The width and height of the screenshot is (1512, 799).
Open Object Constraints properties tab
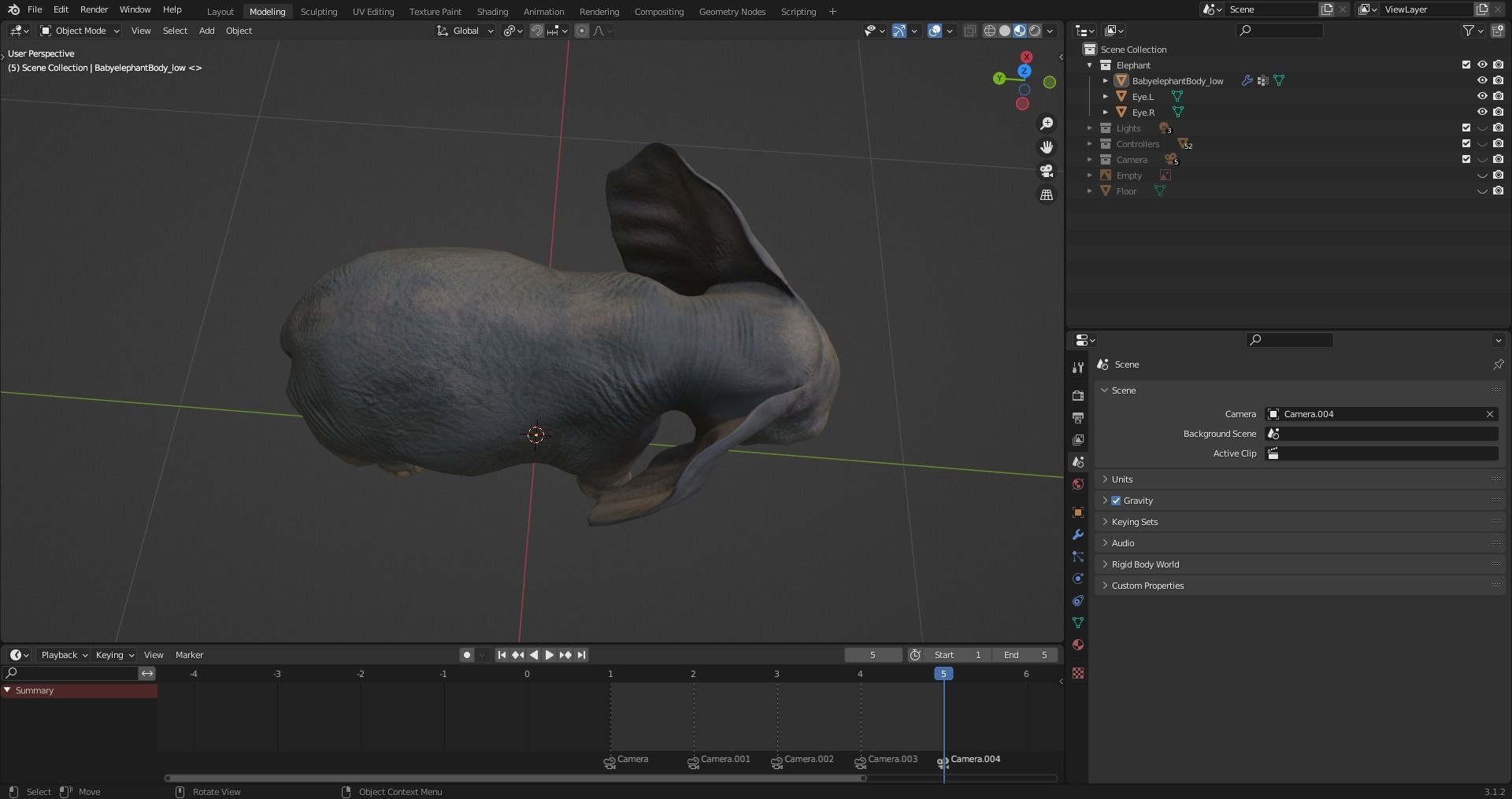coord(1078,601)
